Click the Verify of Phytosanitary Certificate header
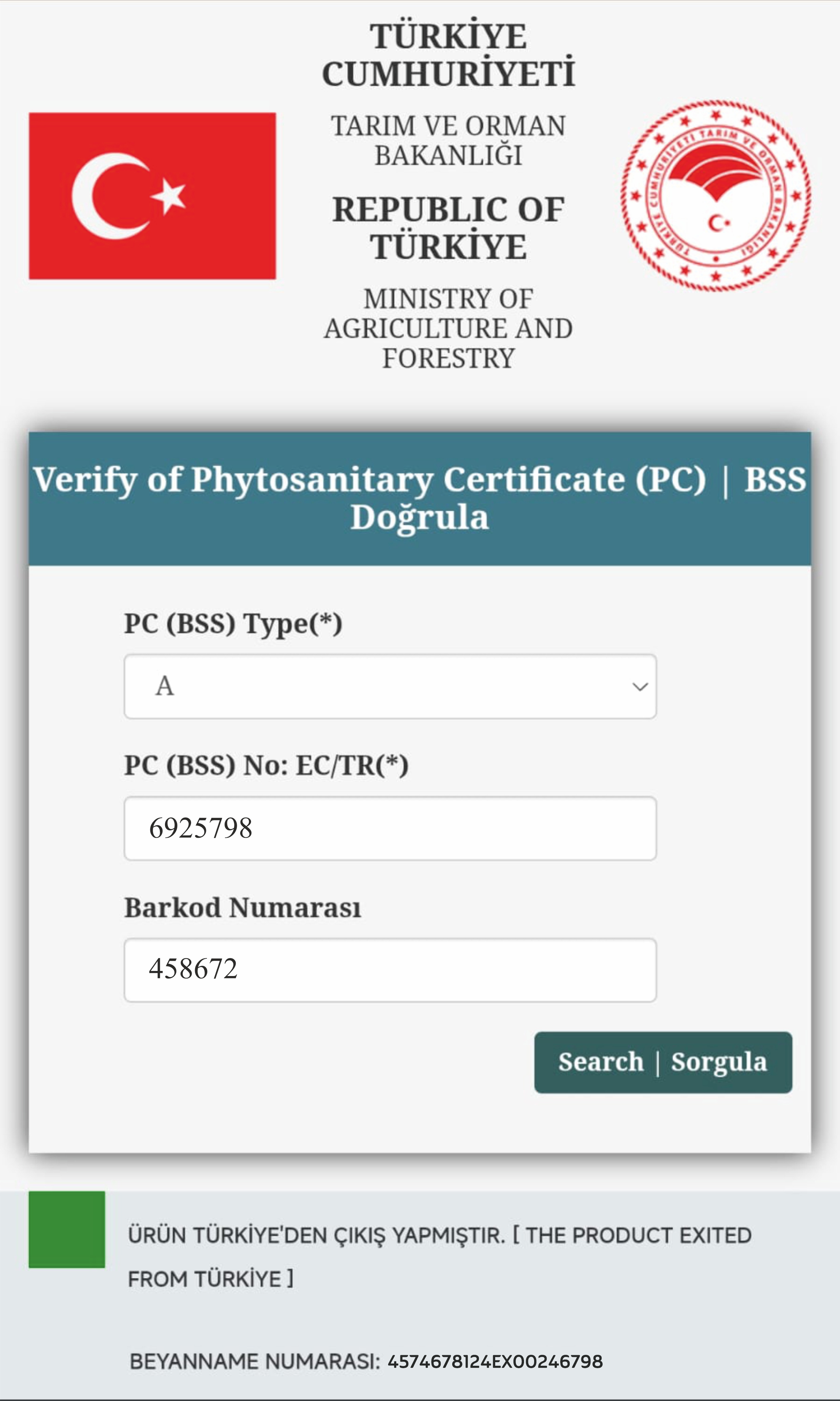Image resolution: width=840 pixels, height=1401 pixels. coord(419,498)
